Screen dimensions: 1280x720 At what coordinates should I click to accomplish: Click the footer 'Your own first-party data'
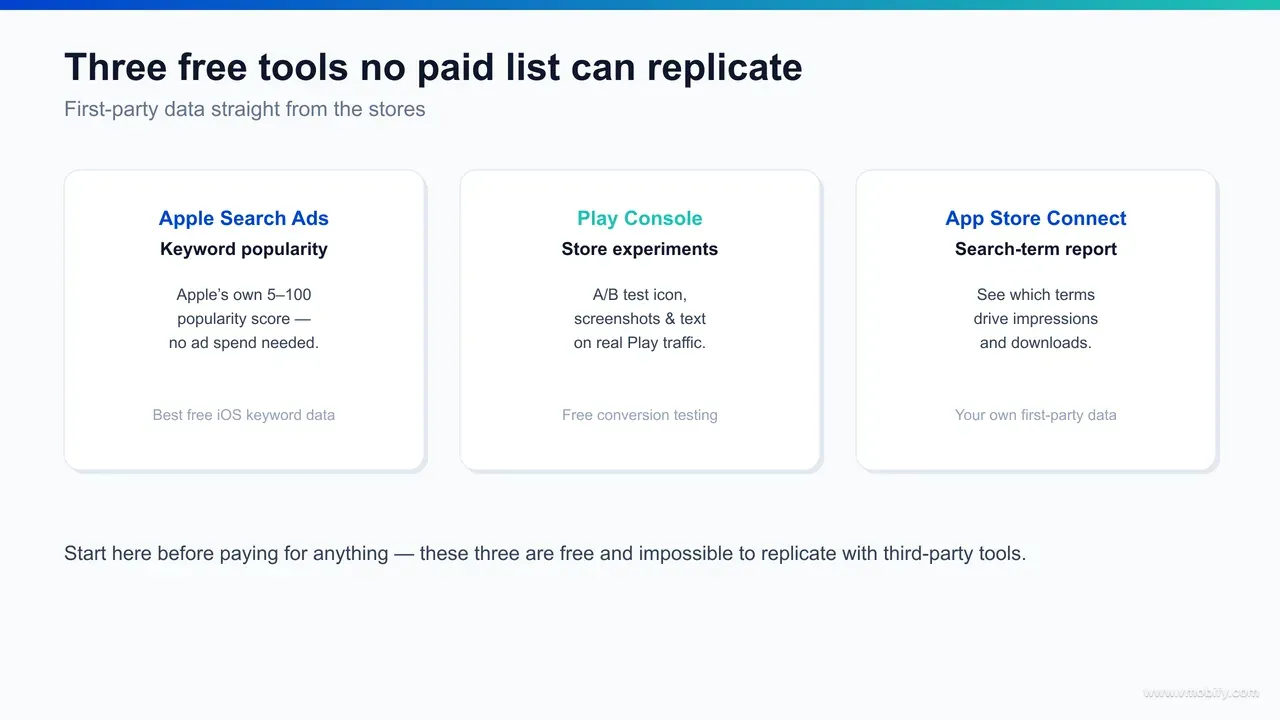pos(1036,414)
